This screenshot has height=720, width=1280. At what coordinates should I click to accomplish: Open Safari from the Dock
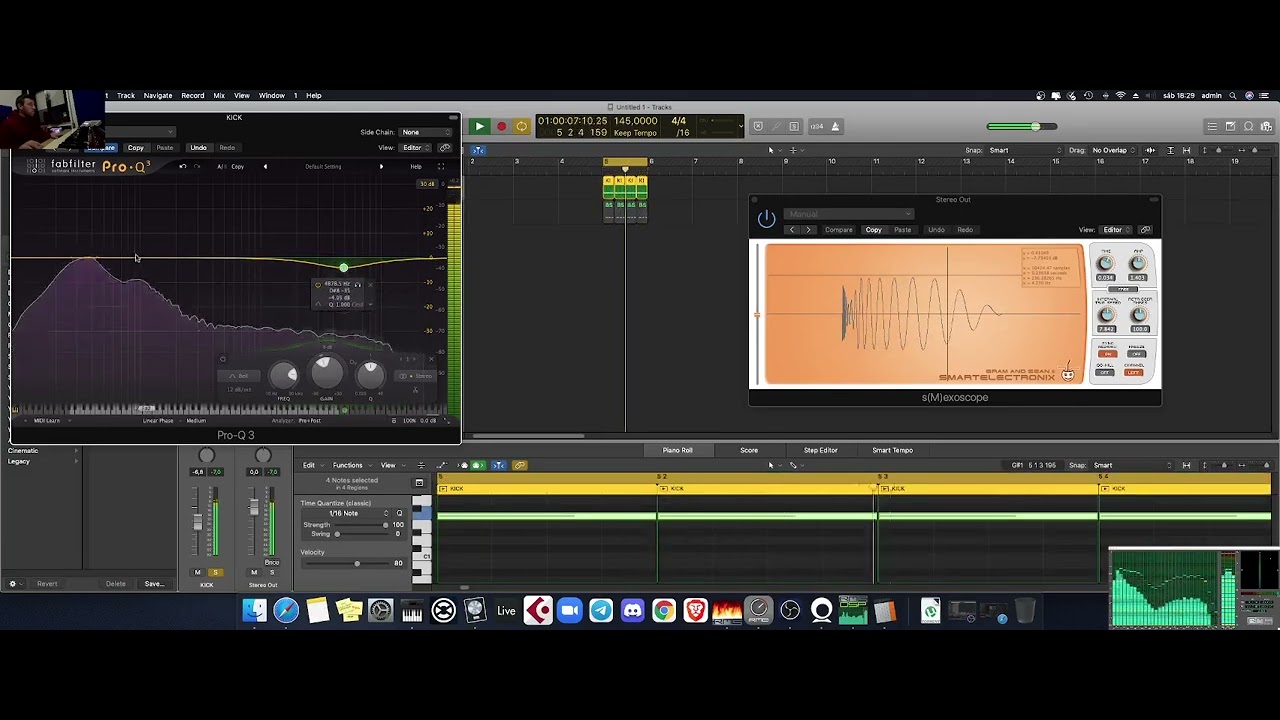[286, 610]
